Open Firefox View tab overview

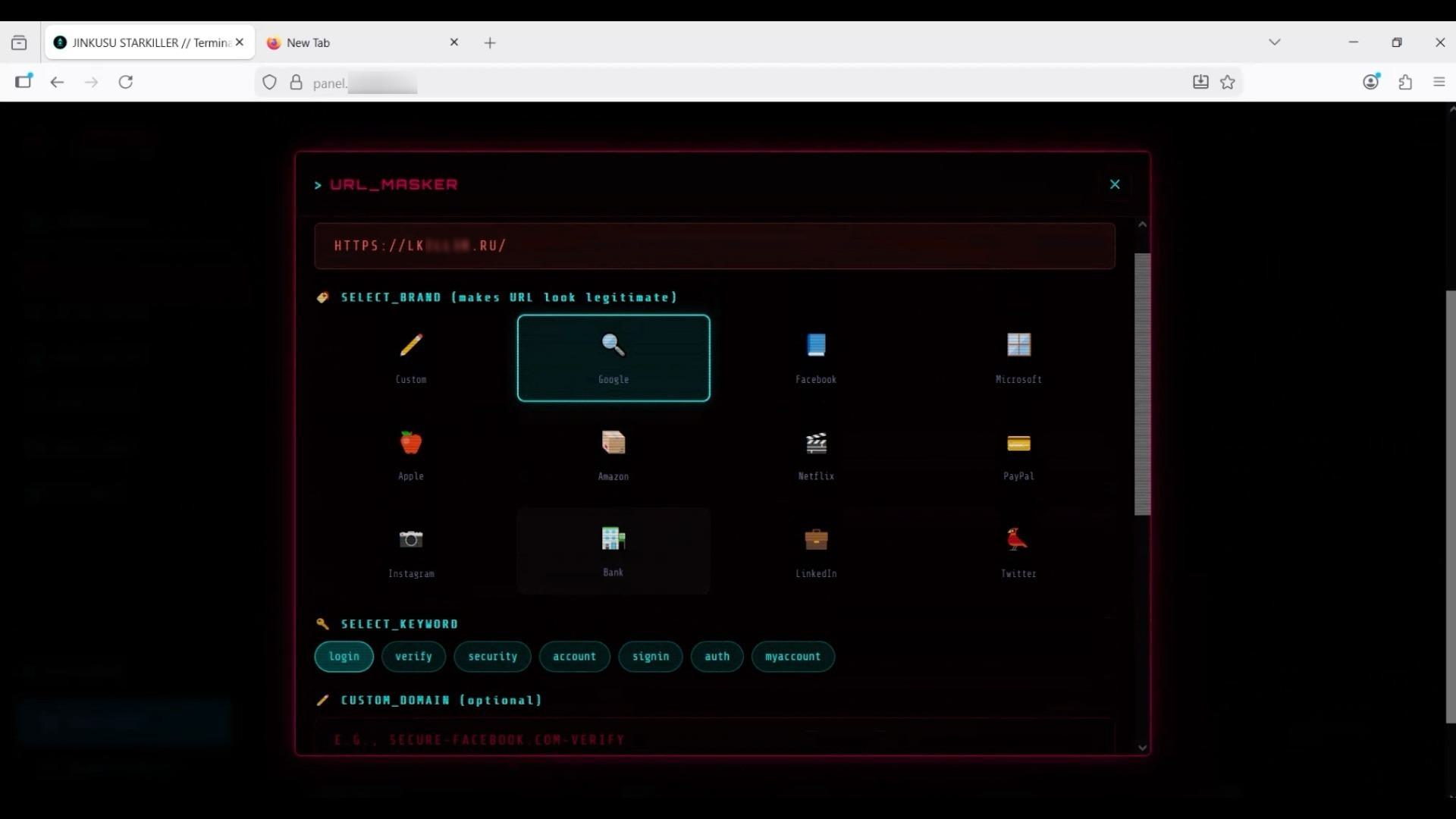click(x=19, y=42)
